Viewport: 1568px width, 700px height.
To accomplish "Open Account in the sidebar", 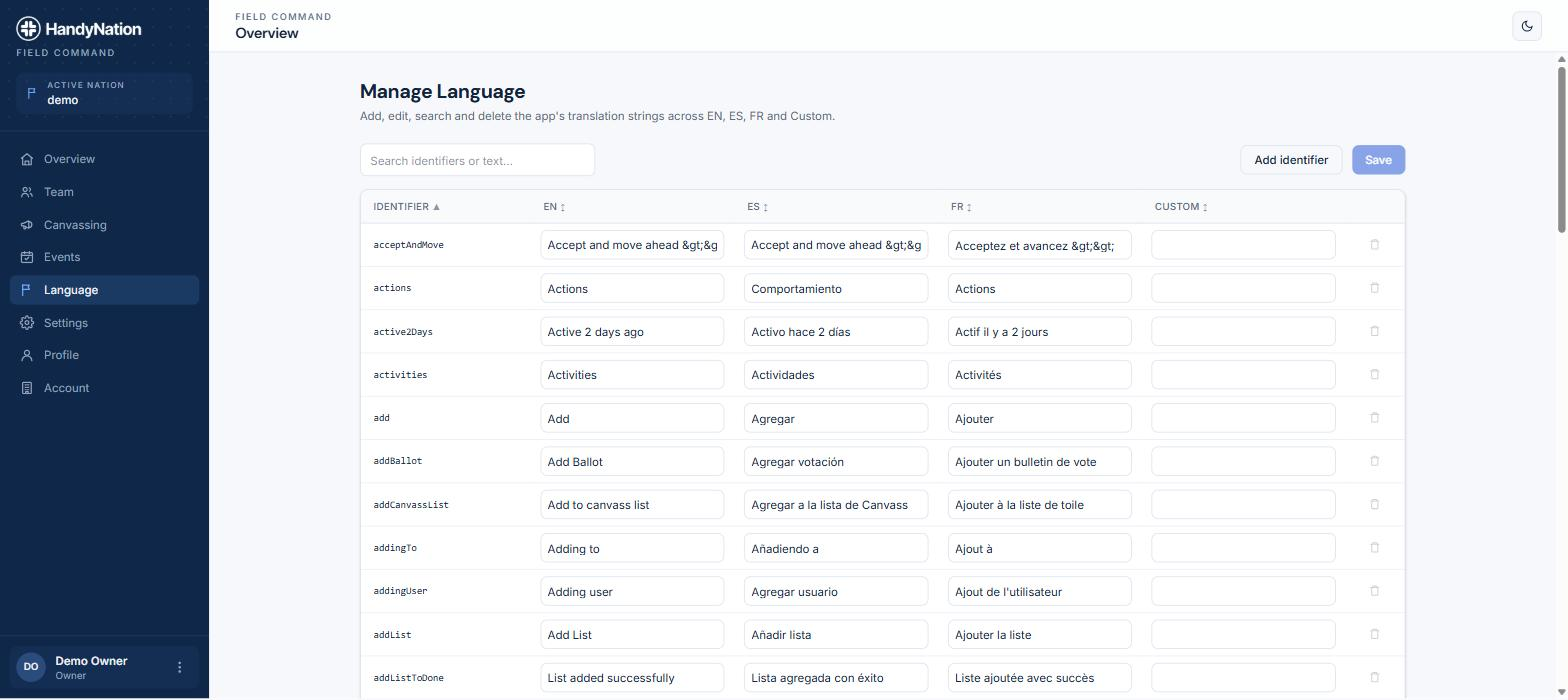I will [105, 388].
